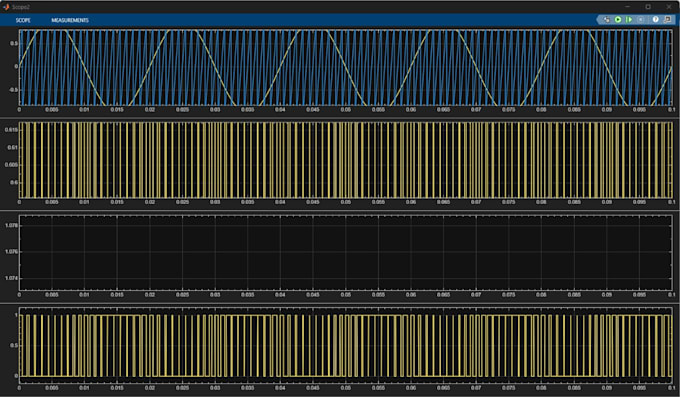The height and width of the screenshot is (397, 680).
Task: Click the stop simulation button
Action: (641, 20)
